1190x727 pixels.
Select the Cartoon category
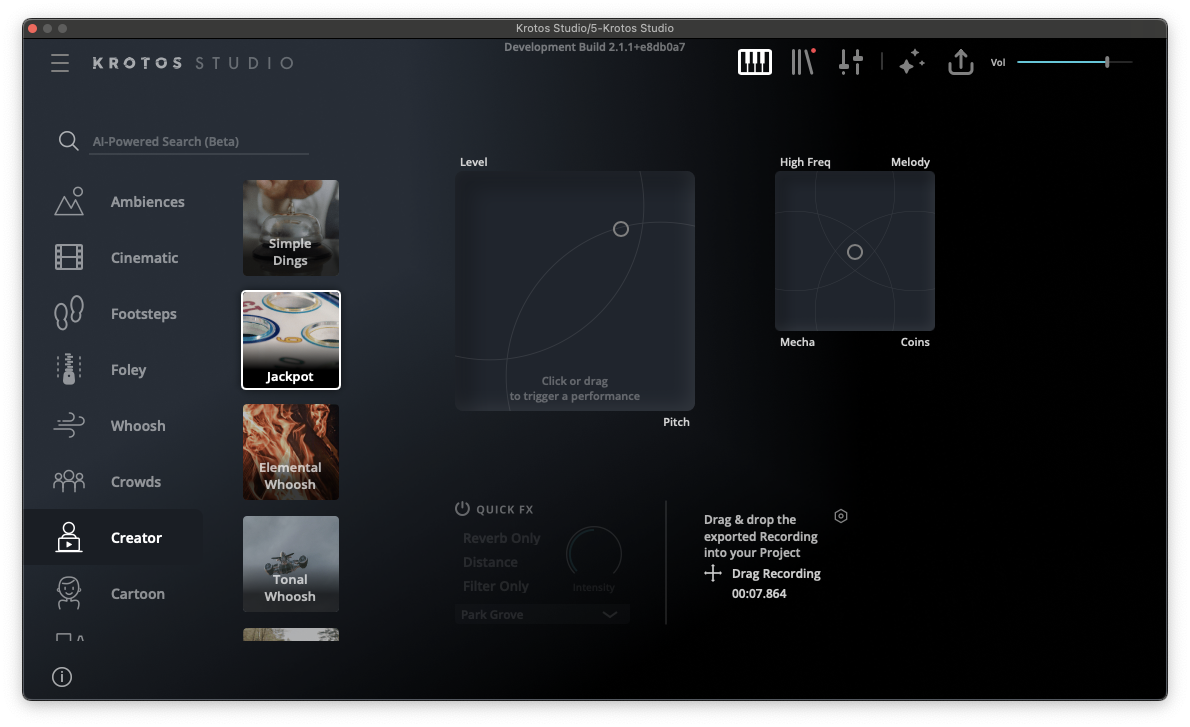[138, 594]
